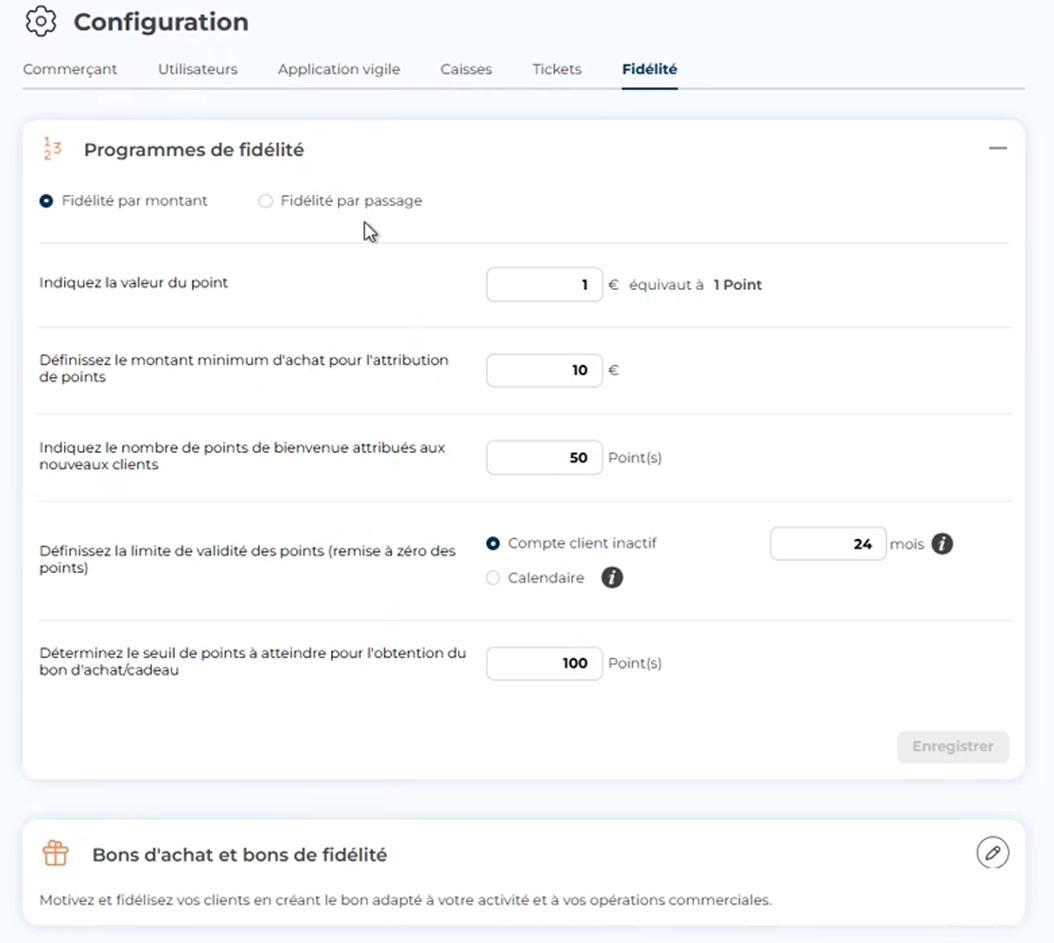Screen dimensions: 1054x943
Task: Switch to the Tickets tab
Action: (x=557, y=69)
